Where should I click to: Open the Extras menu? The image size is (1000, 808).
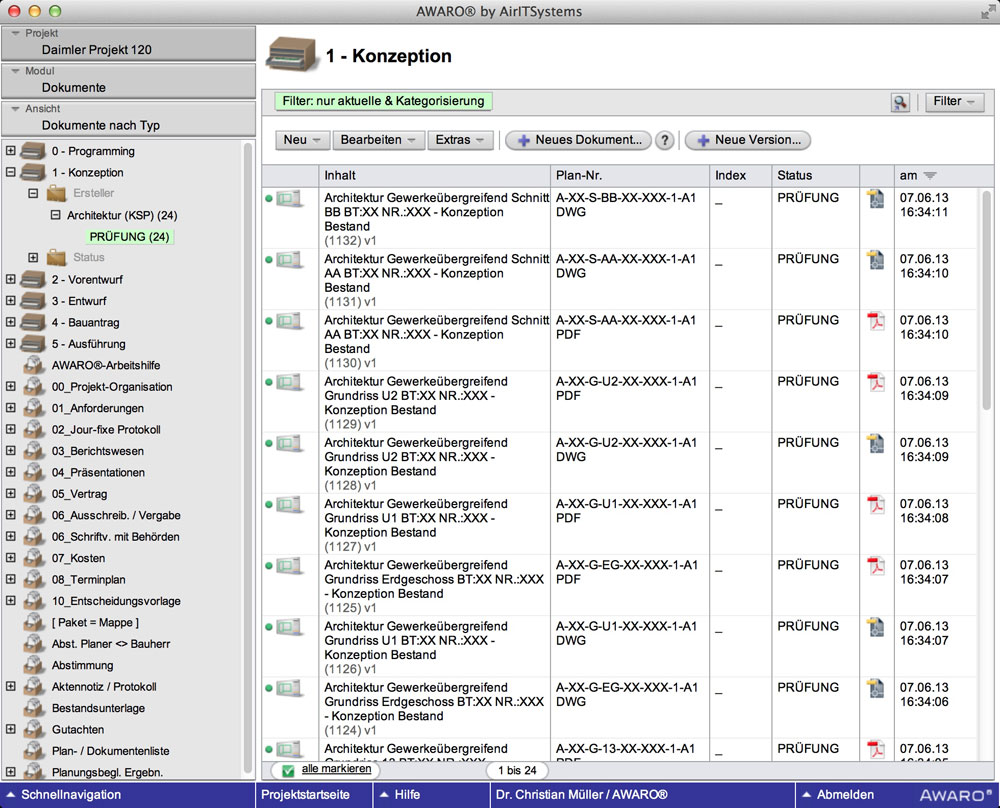[460, 141]
